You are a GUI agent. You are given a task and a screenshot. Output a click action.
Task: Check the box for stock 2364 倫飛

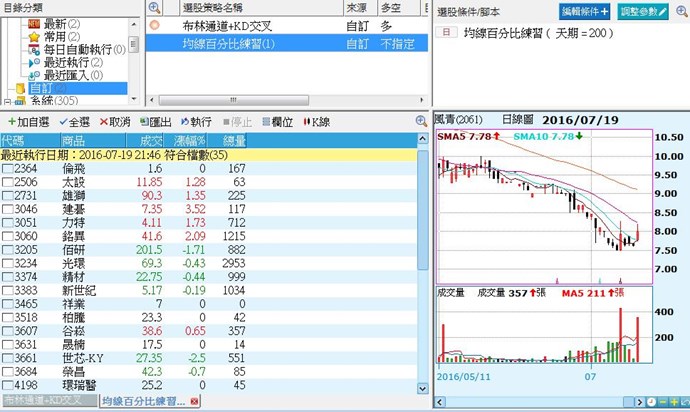(x=7, y=169)
